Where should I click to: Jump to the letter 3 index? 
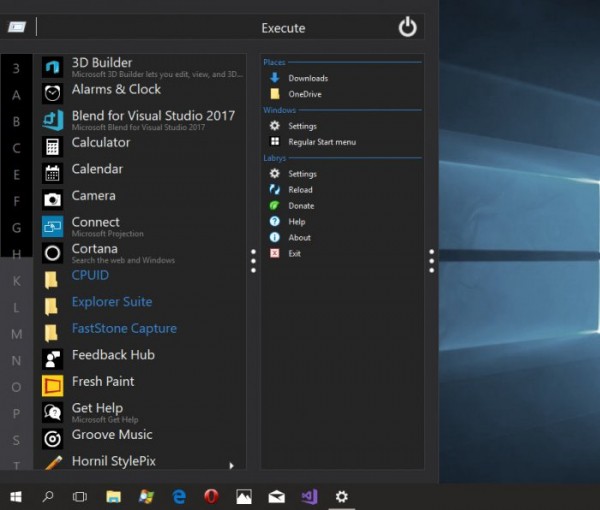[16, 68]
